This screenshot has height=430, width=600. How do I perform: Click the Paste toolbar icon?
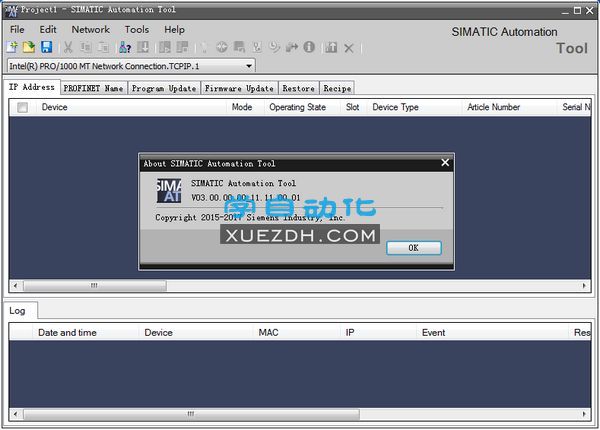tap(103, 47)
